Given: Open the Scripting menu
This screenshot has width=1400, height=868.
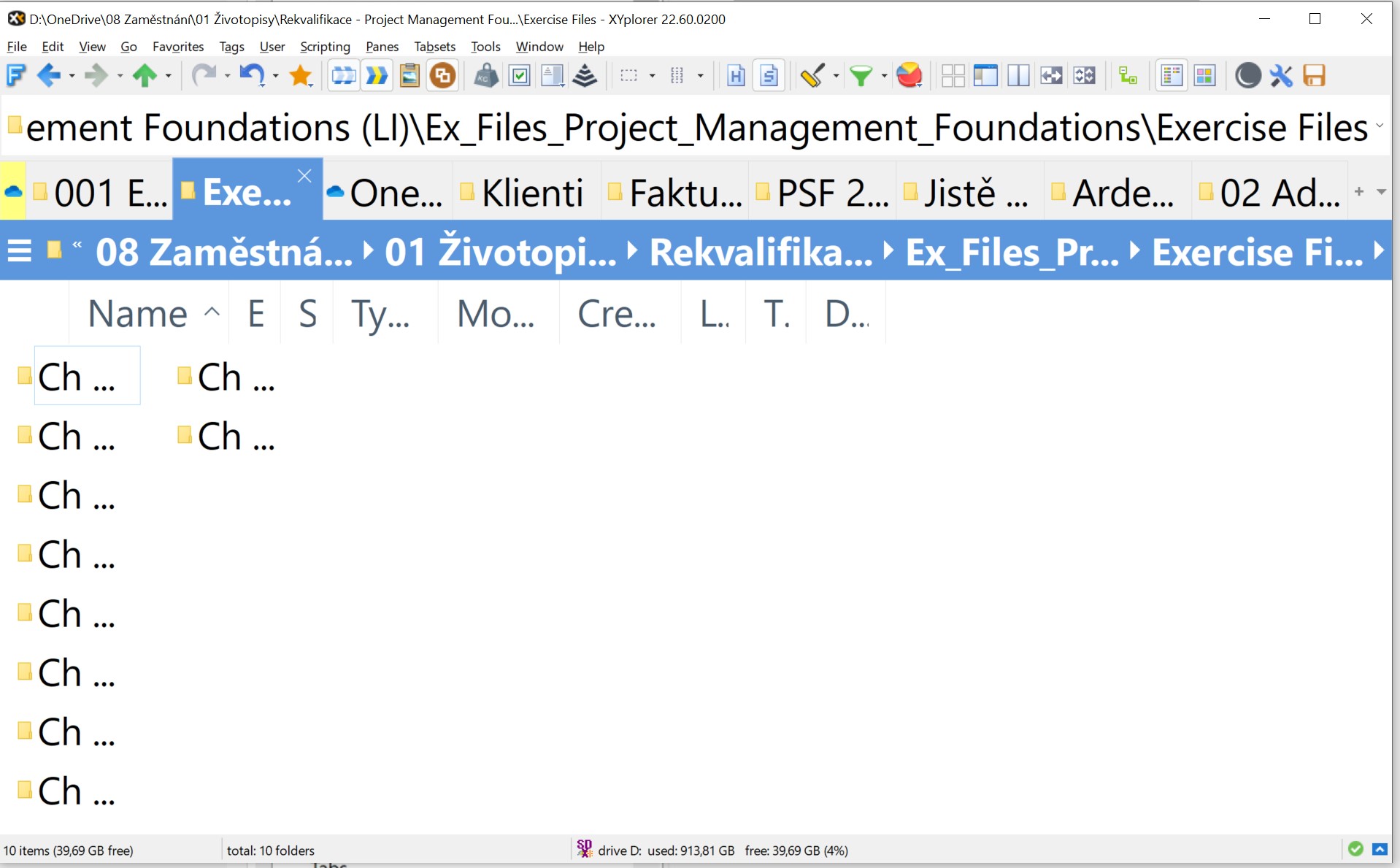Looking at the screenshot, I should pyautogui.click(x=325, y=46).
